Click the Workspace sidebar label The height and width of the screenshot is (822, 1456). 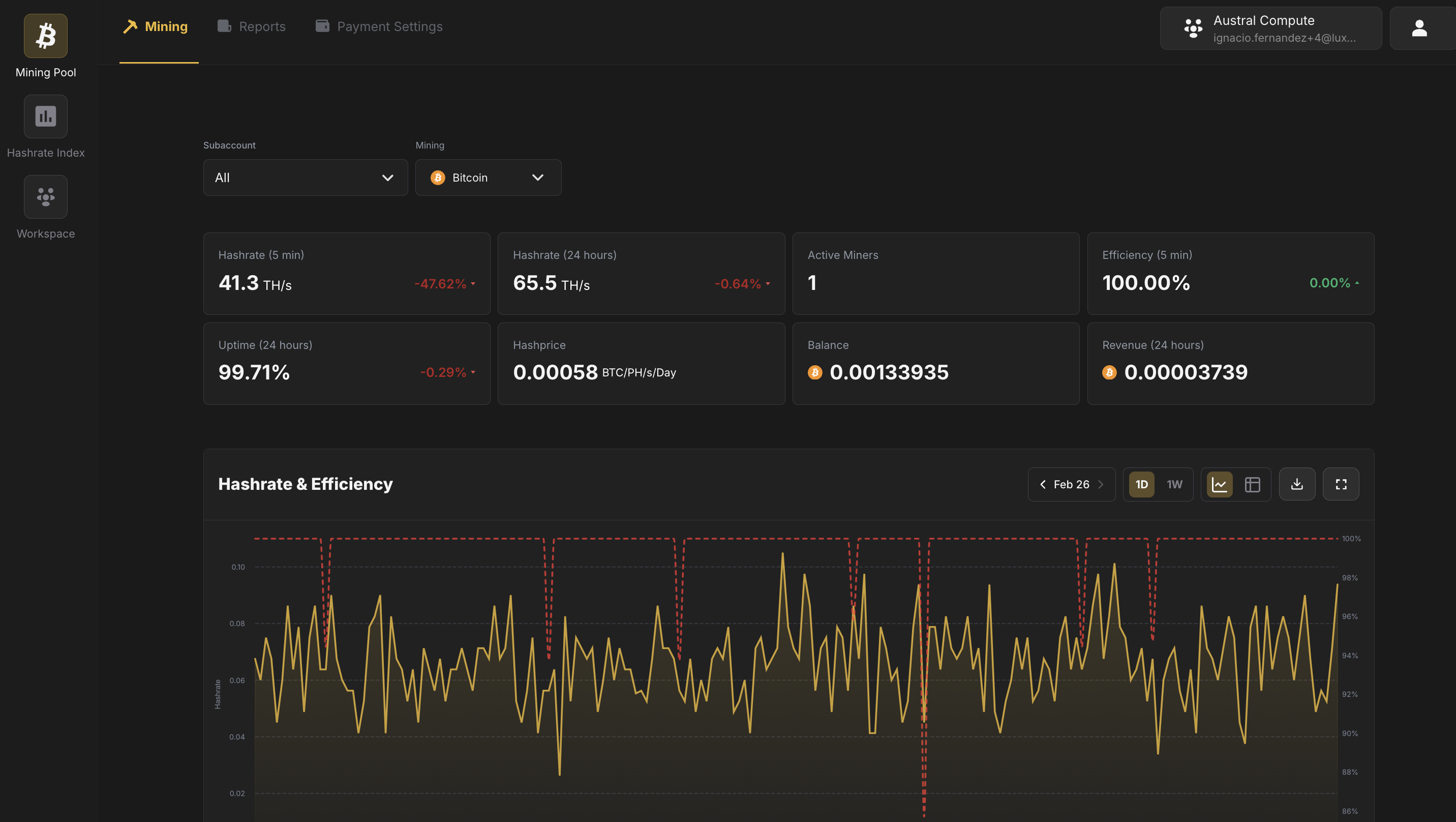[46, 233]
